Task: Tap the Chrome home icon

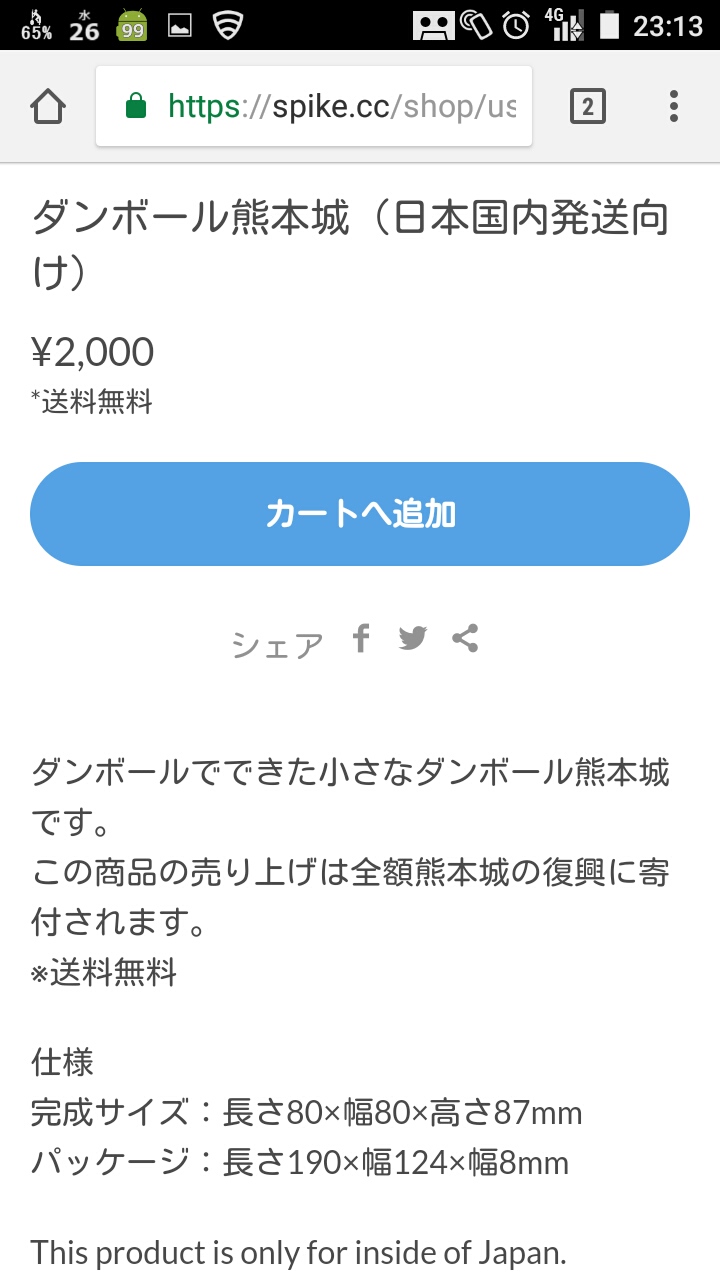Action: tap(48, 106)
